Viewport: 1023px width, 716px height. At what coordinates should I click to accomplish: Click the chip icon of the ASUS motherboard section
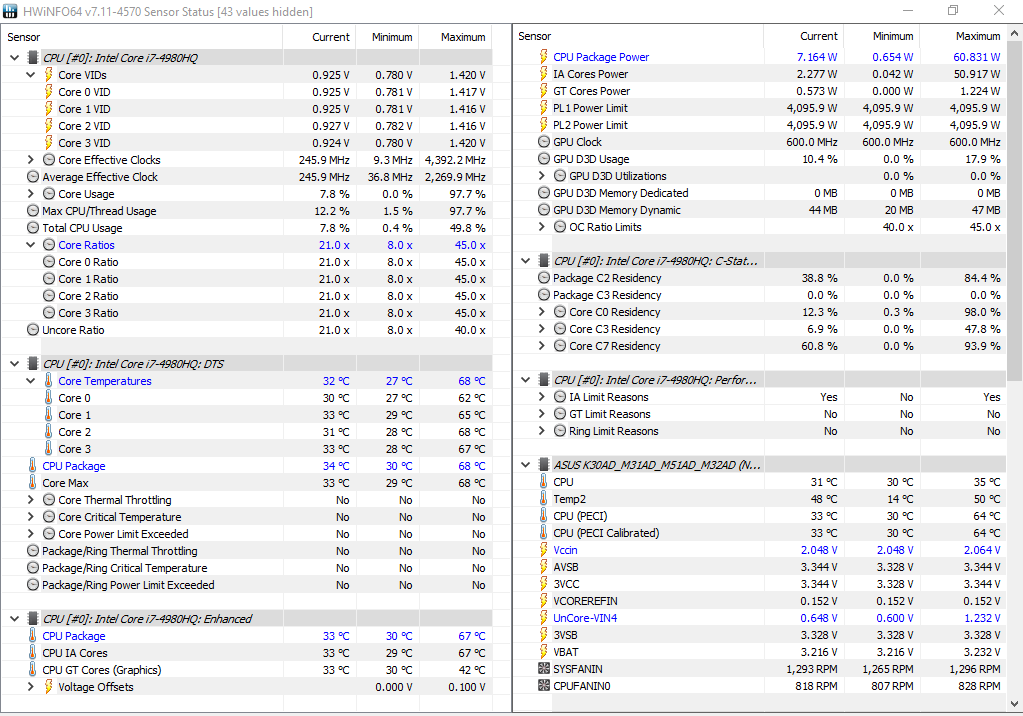point(544,465)
